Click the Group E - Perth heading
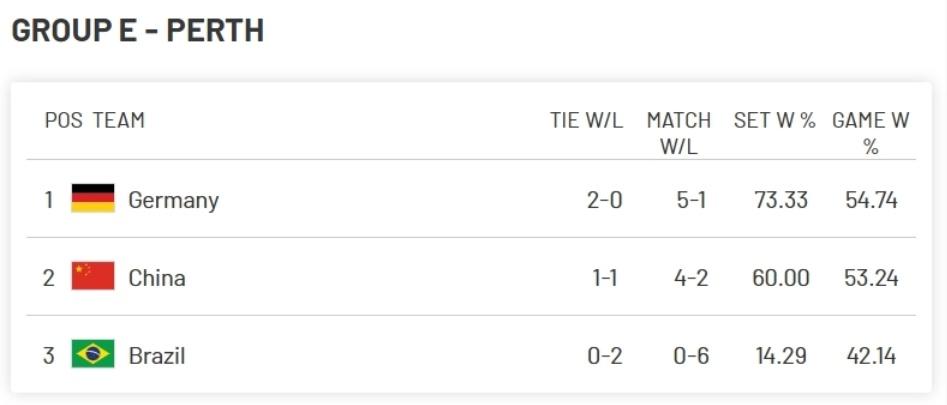The image size is (947, 405). [x=138, y=30]
